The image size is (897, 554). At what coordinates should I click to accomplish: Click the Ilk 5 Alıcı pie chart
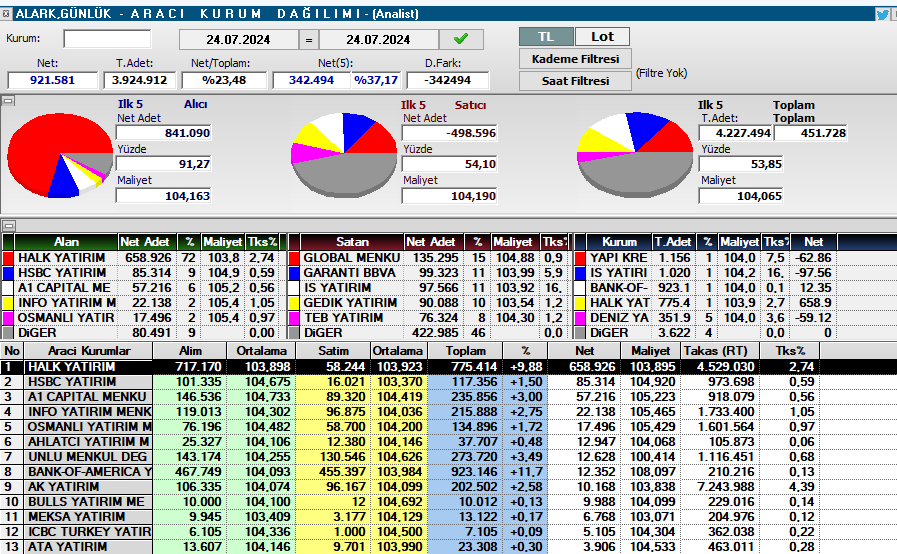pyautogui.click(x=60, y=156)
